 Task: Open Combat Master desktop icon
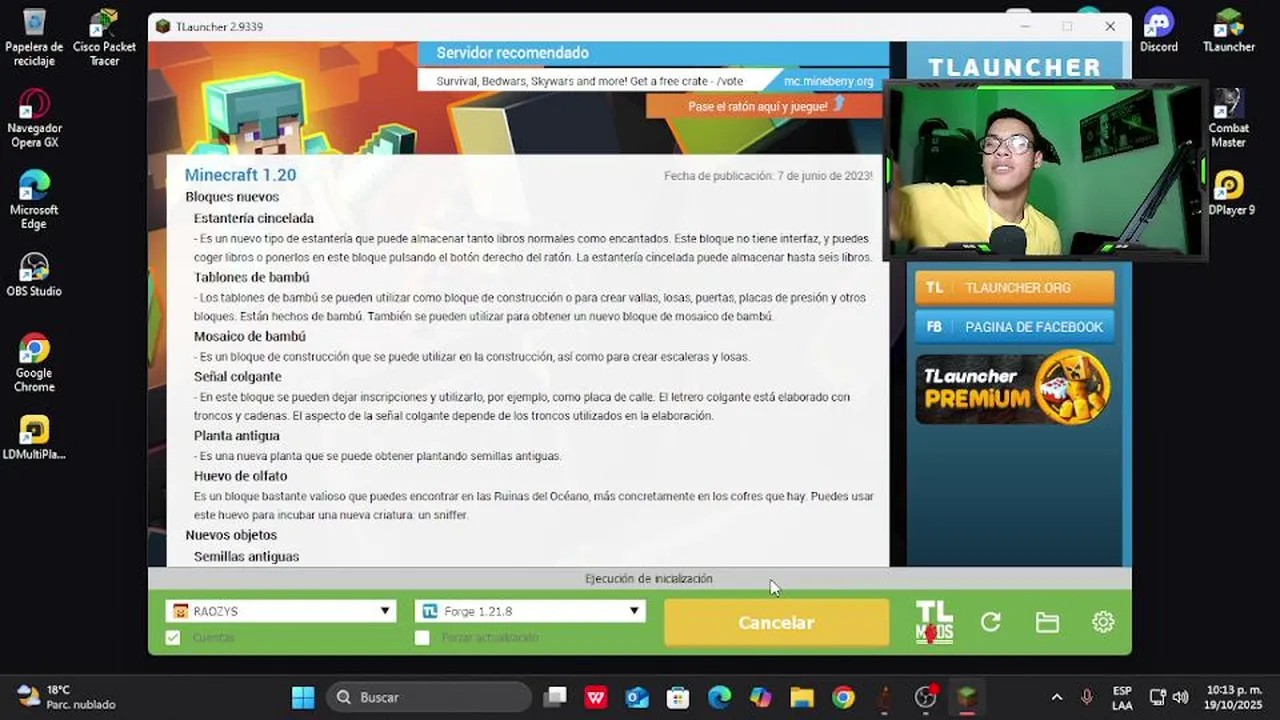[x=1228, y=118]
